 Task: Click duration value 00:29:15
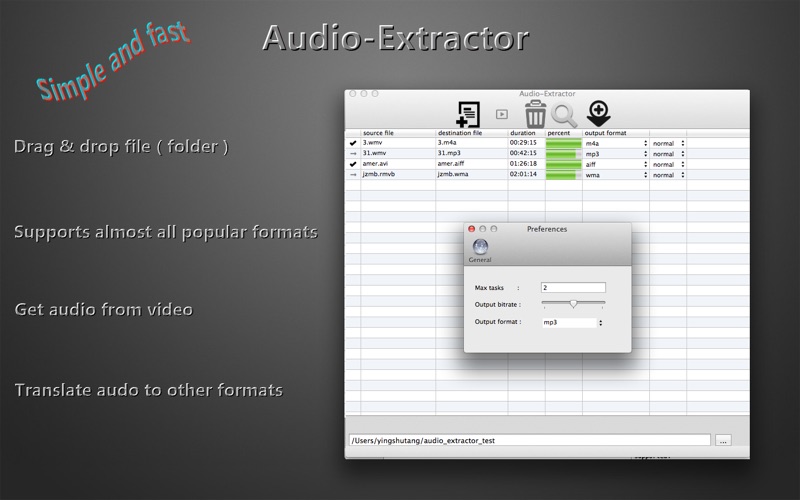[523, 143]
